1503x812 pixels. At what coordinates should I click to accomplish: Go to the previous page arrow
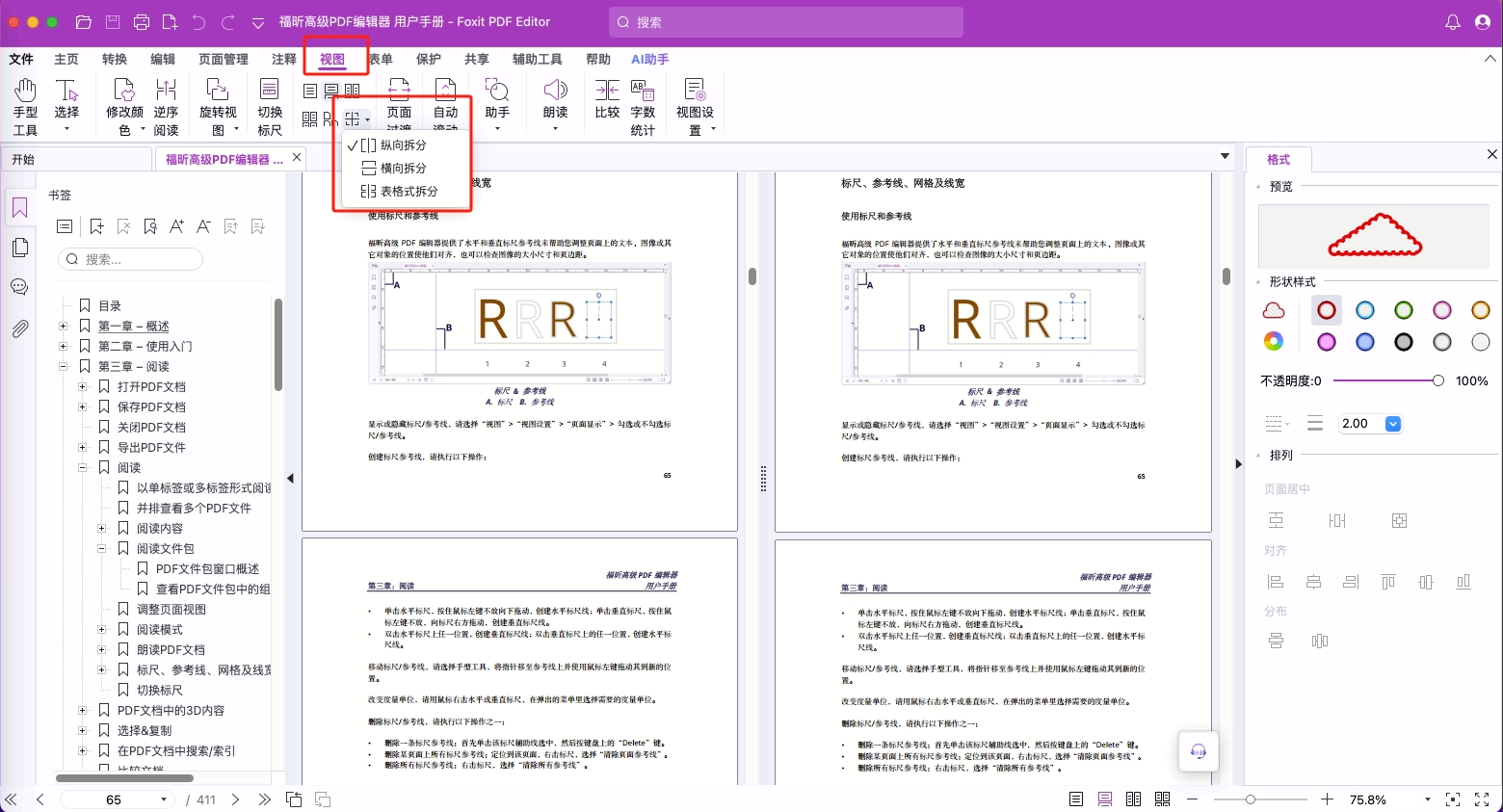(40, 799)
